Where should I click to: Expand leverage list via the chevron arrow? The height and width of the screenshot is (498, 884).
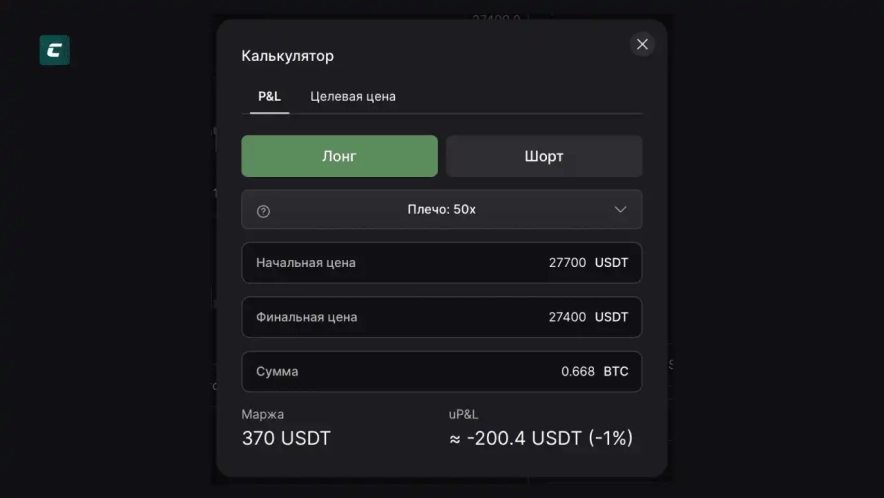pyautogui.click(x=620, y=210)
